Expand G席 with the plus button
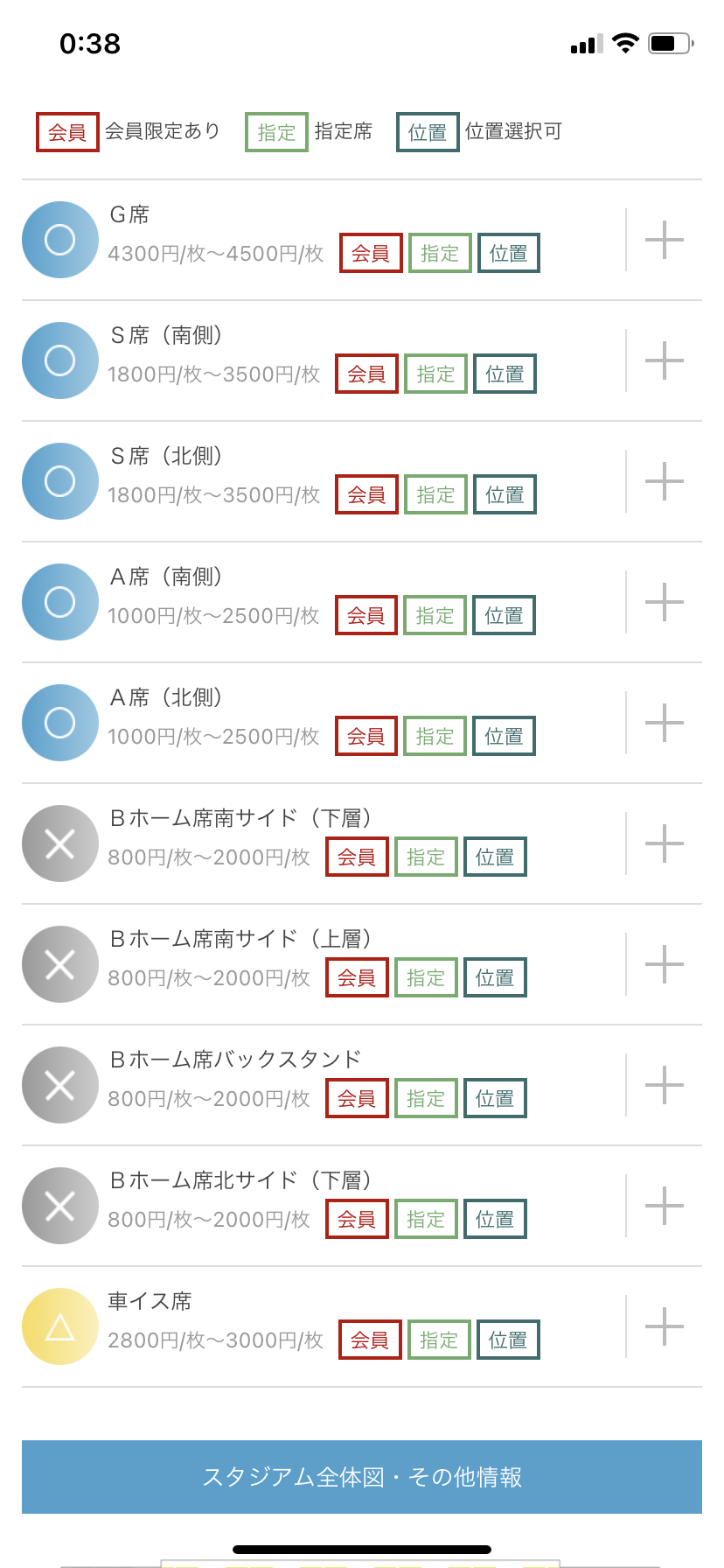724x1568 pixels. click(x=664, y=240)
